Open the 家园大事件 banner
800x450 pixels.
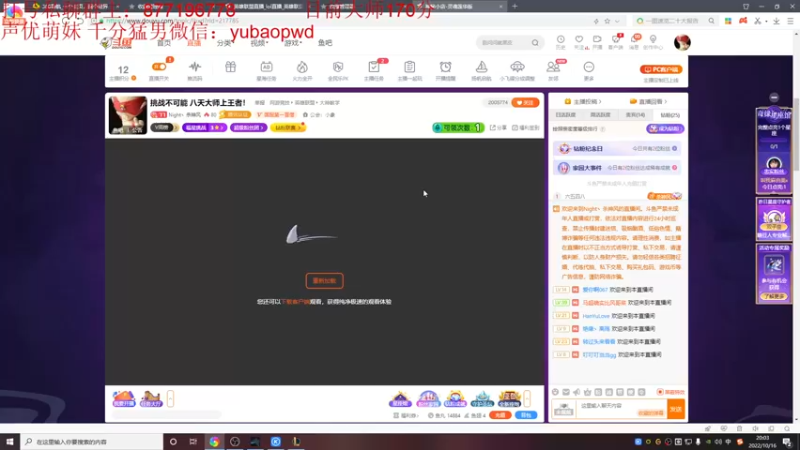(x=617, y=167)
